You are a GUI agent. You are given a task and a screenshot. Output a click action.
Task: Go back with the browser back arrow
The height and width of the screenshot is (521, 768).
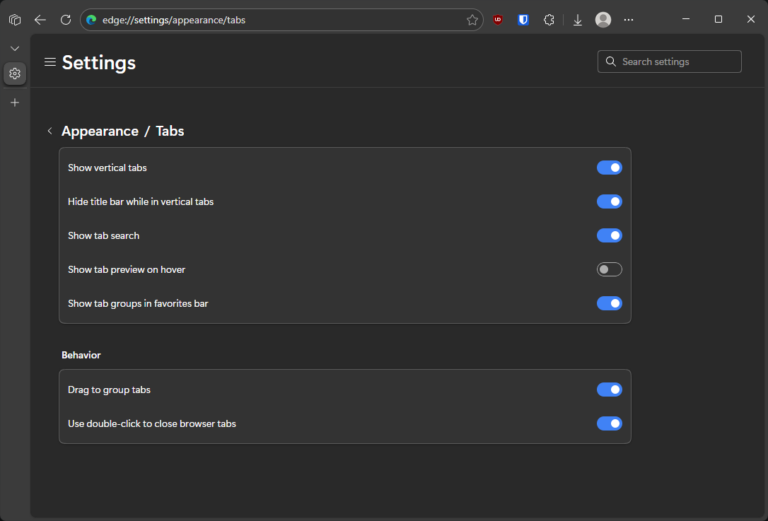[x=40, y=20]
